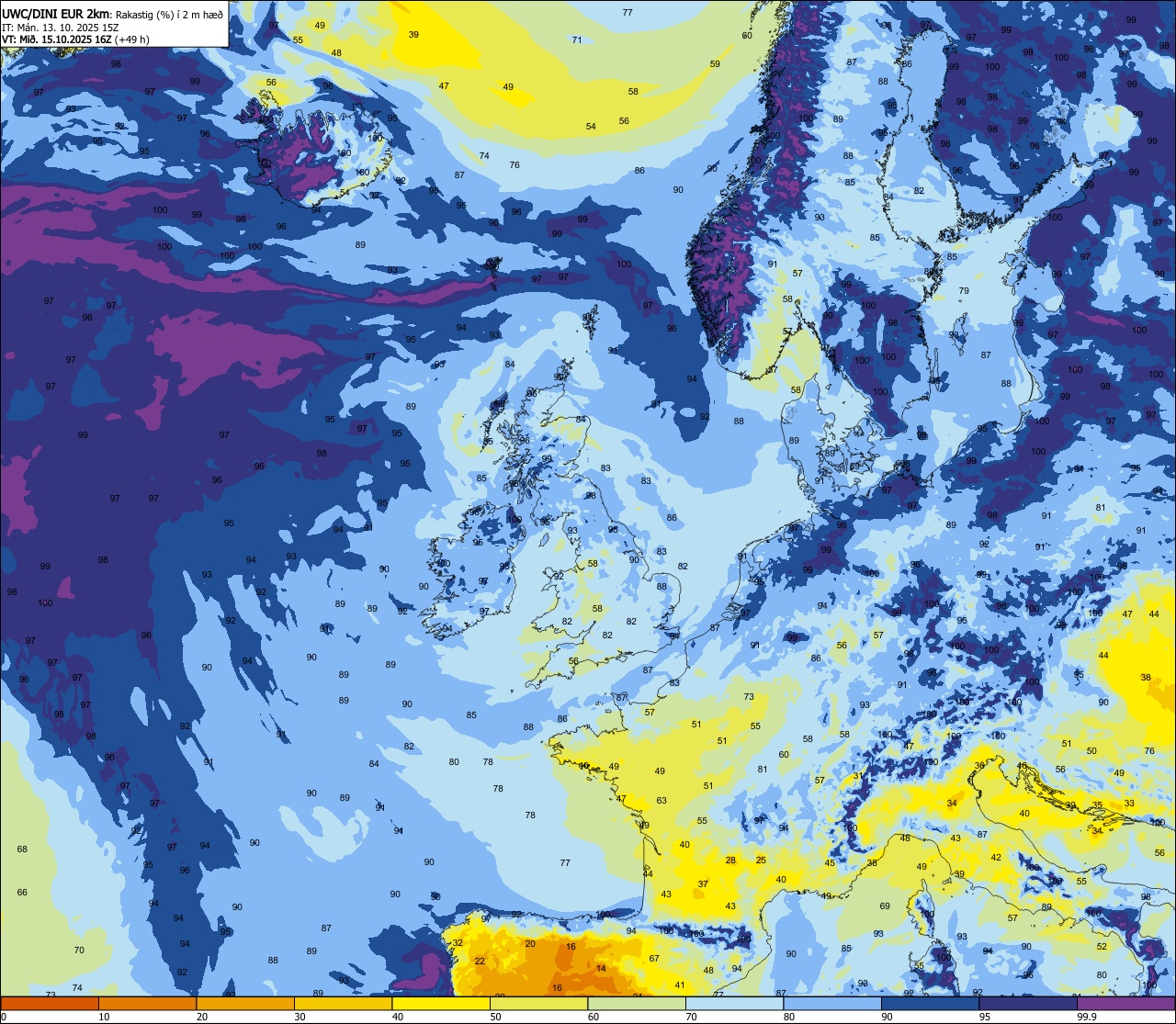Click the humidity value '22' in northwest Spain
The width and height of the screenshot is (1176, 1024).
tap(480, 961)
